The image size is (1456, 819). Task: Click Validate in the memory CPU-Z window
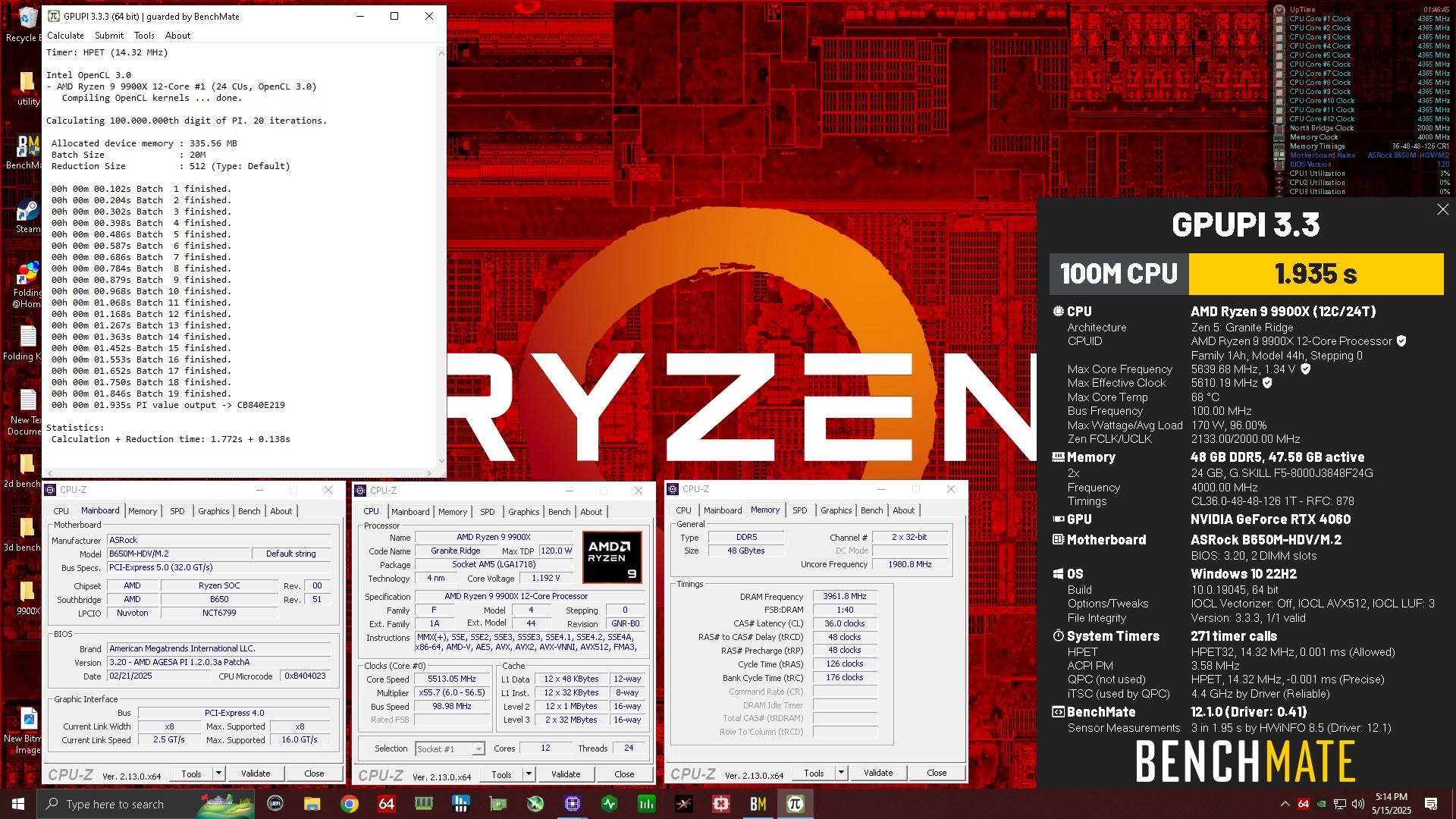tap(878, 773)
